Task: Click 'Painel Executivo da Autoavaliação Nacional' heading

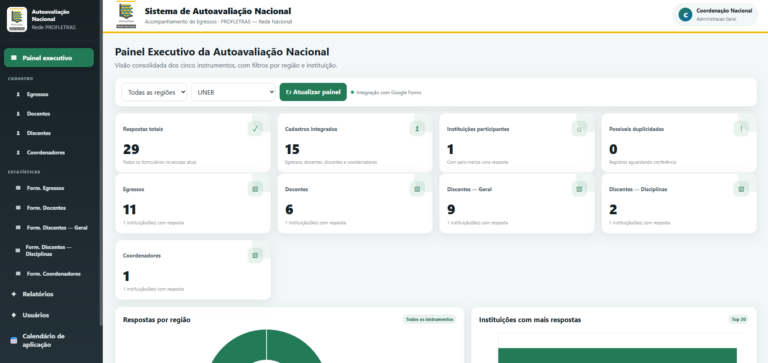Action: (x=222, y=52)
